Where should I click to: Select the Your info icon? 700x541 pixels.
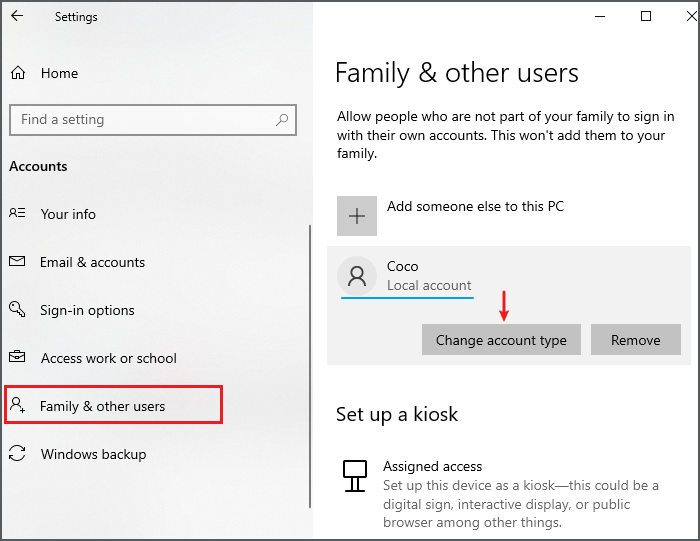pyautogui.click(x=17, y=213)
